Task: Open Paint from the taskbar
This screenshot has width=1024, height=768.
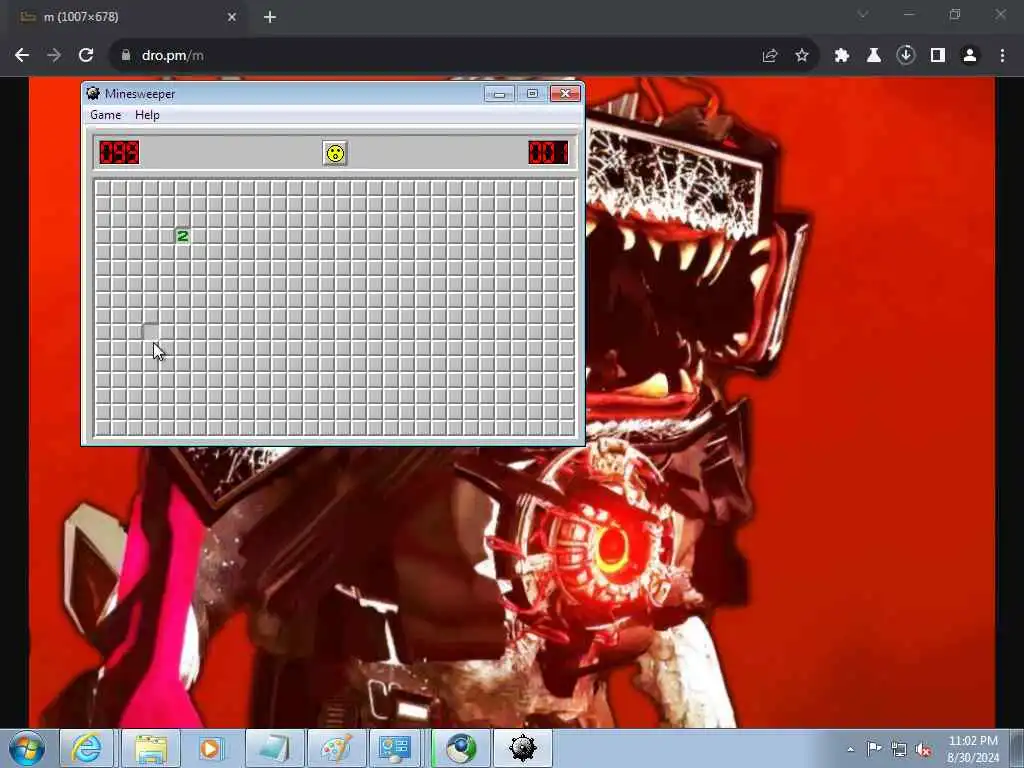Action: pos(337,748)
